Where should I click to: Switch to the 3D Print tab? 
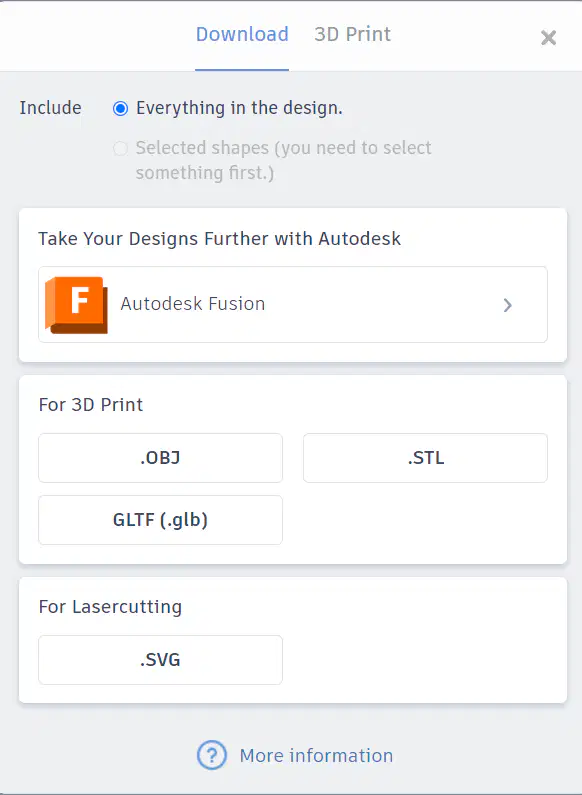coord(352,34)
